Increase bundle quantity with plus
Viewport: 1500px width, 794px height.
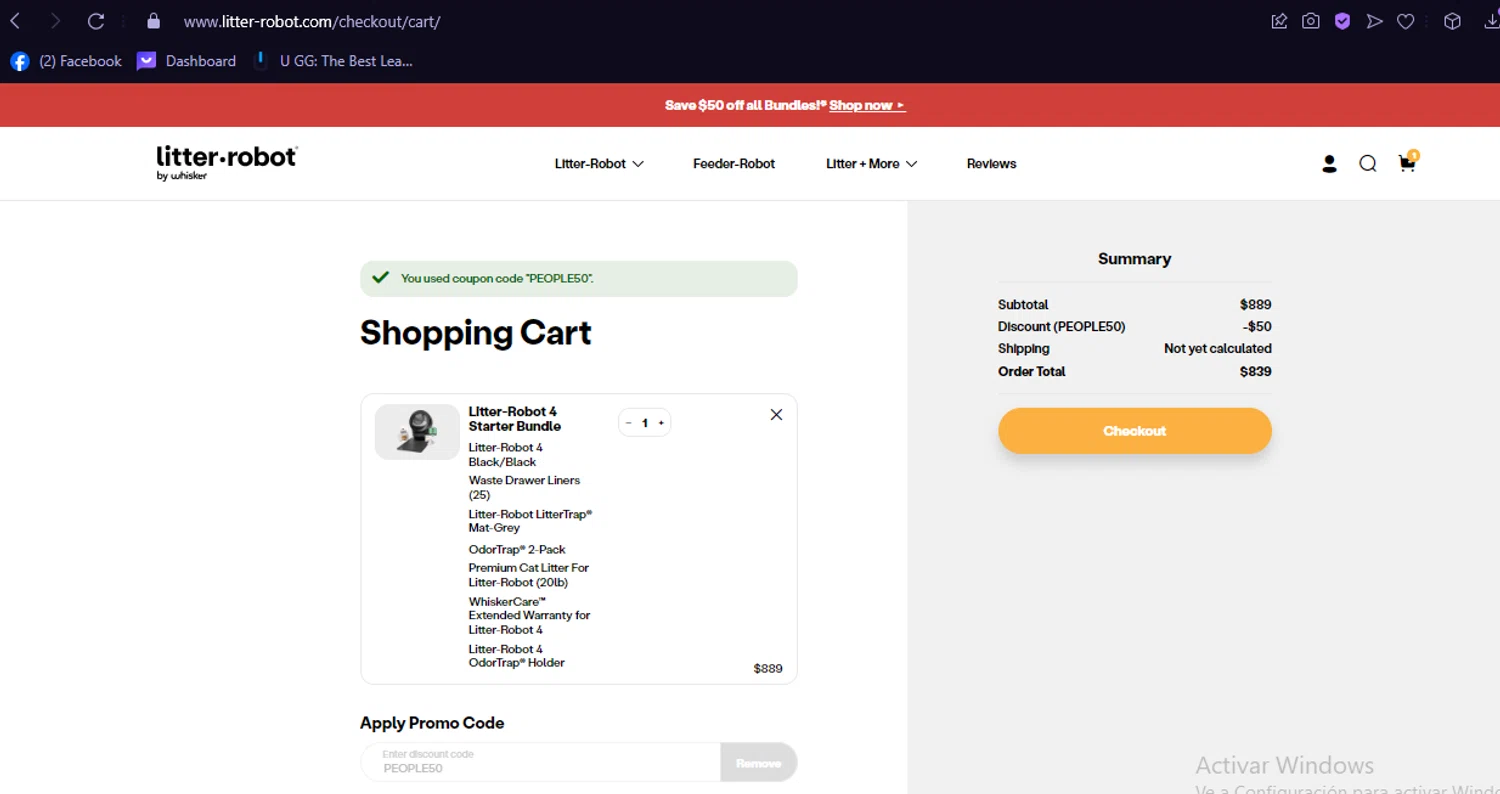click(661, 423)
